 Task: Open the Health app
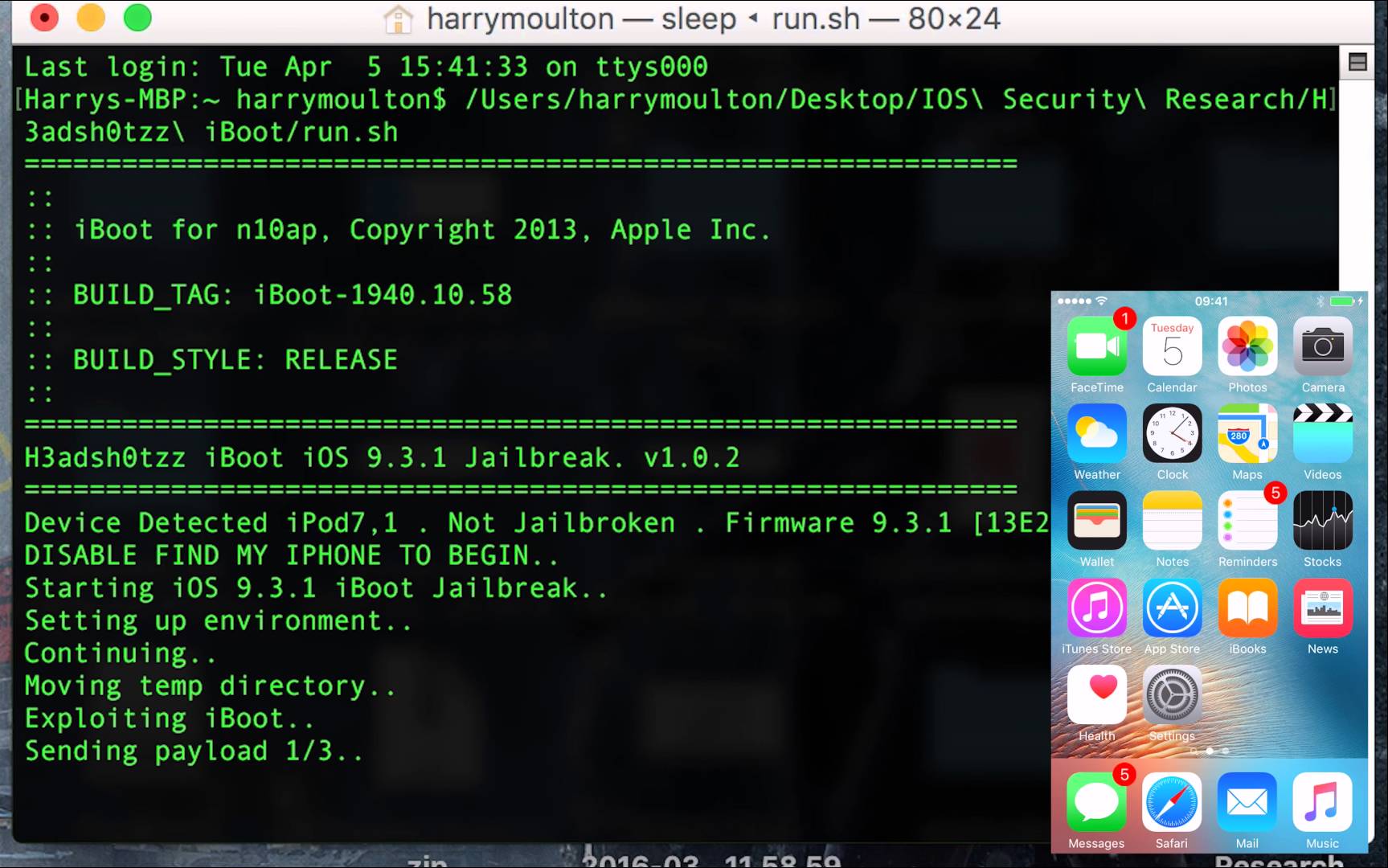(1096, 695)
